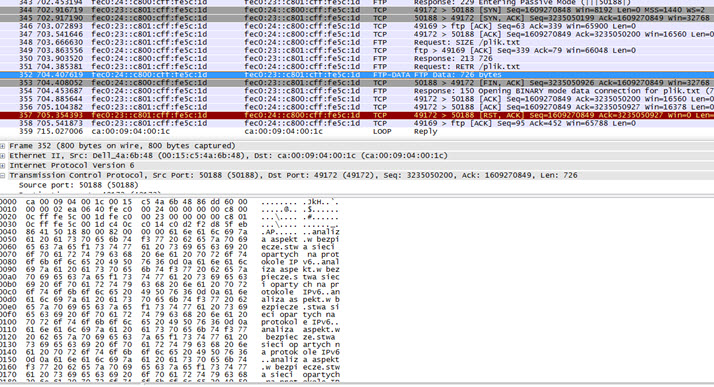Select packet 353 FIN, ACK row
The width and height of the screenshot is (714, 387).
(x=357, y=83)
